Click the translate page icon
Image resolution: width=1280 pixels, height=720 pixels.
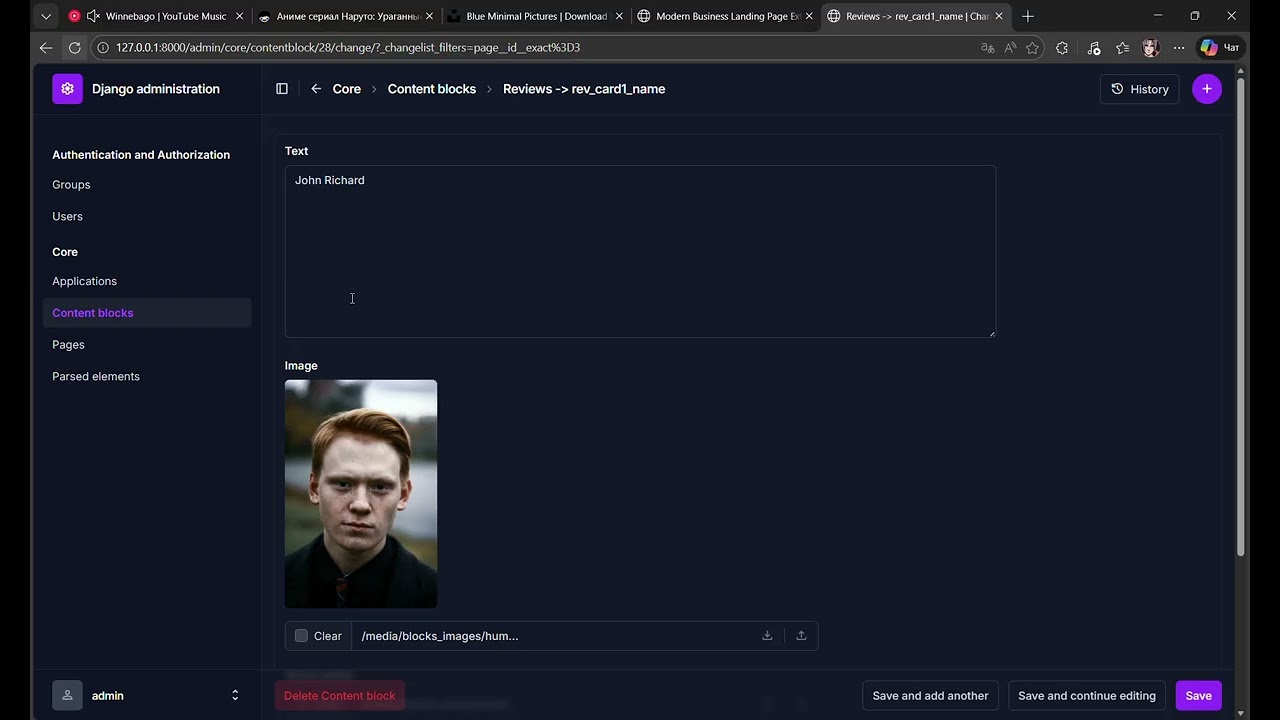988,47
